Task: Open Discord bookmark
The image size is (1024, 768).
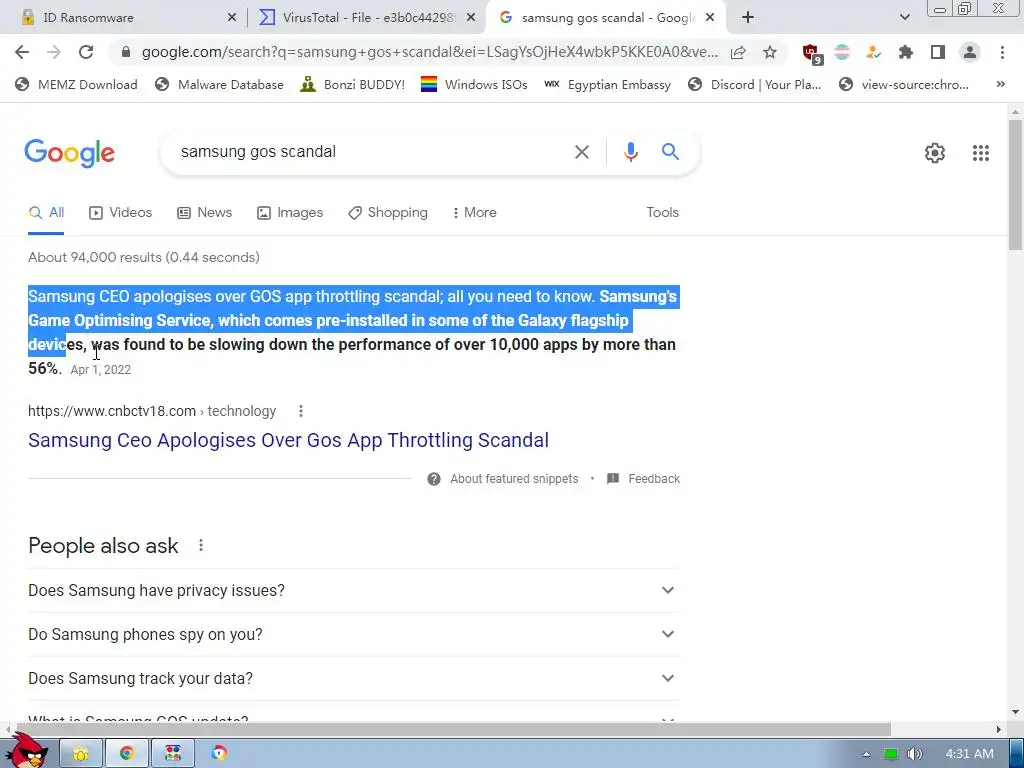Action: coord(754,84)
